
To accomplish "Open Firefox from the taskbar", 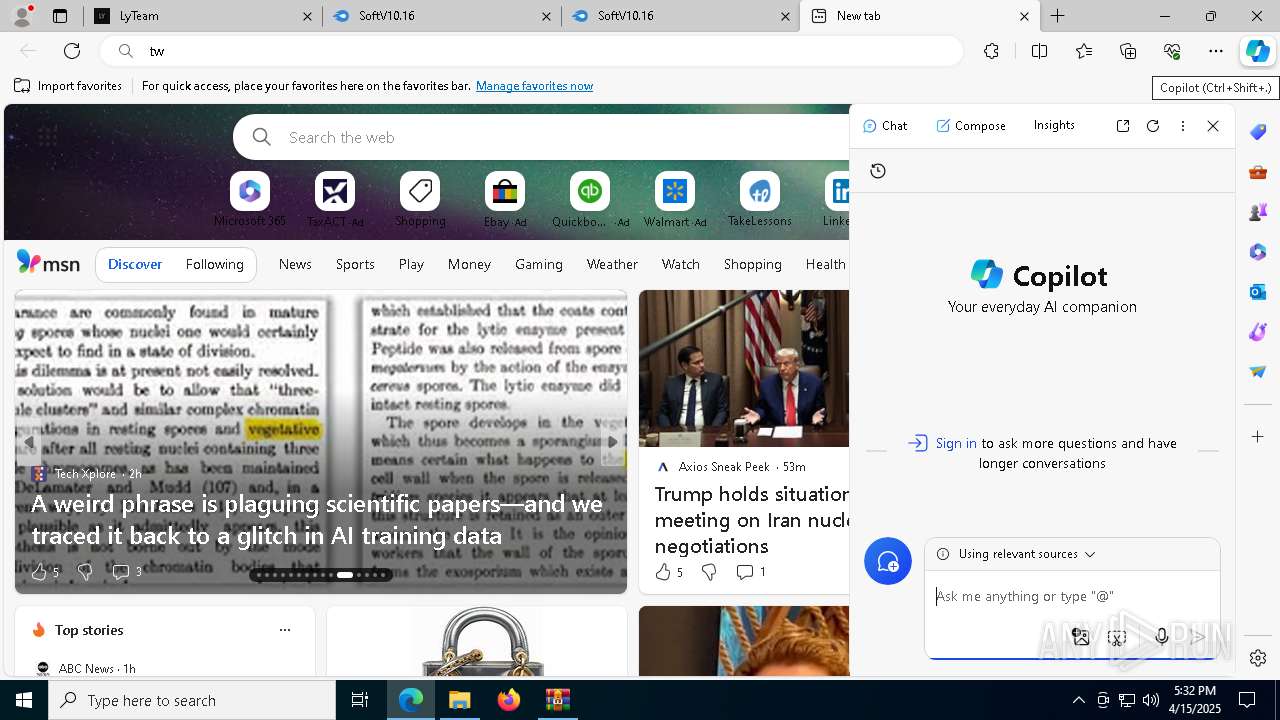I will [509, 700].
